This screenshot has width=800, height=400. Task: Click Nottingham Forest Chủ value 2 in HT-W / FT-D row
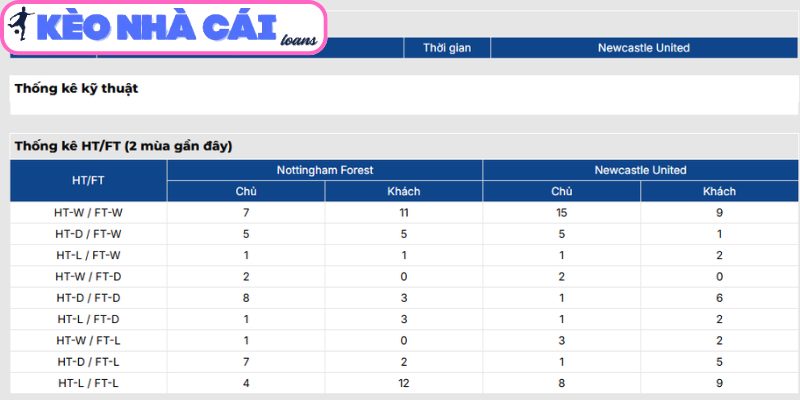click(246, 277)
